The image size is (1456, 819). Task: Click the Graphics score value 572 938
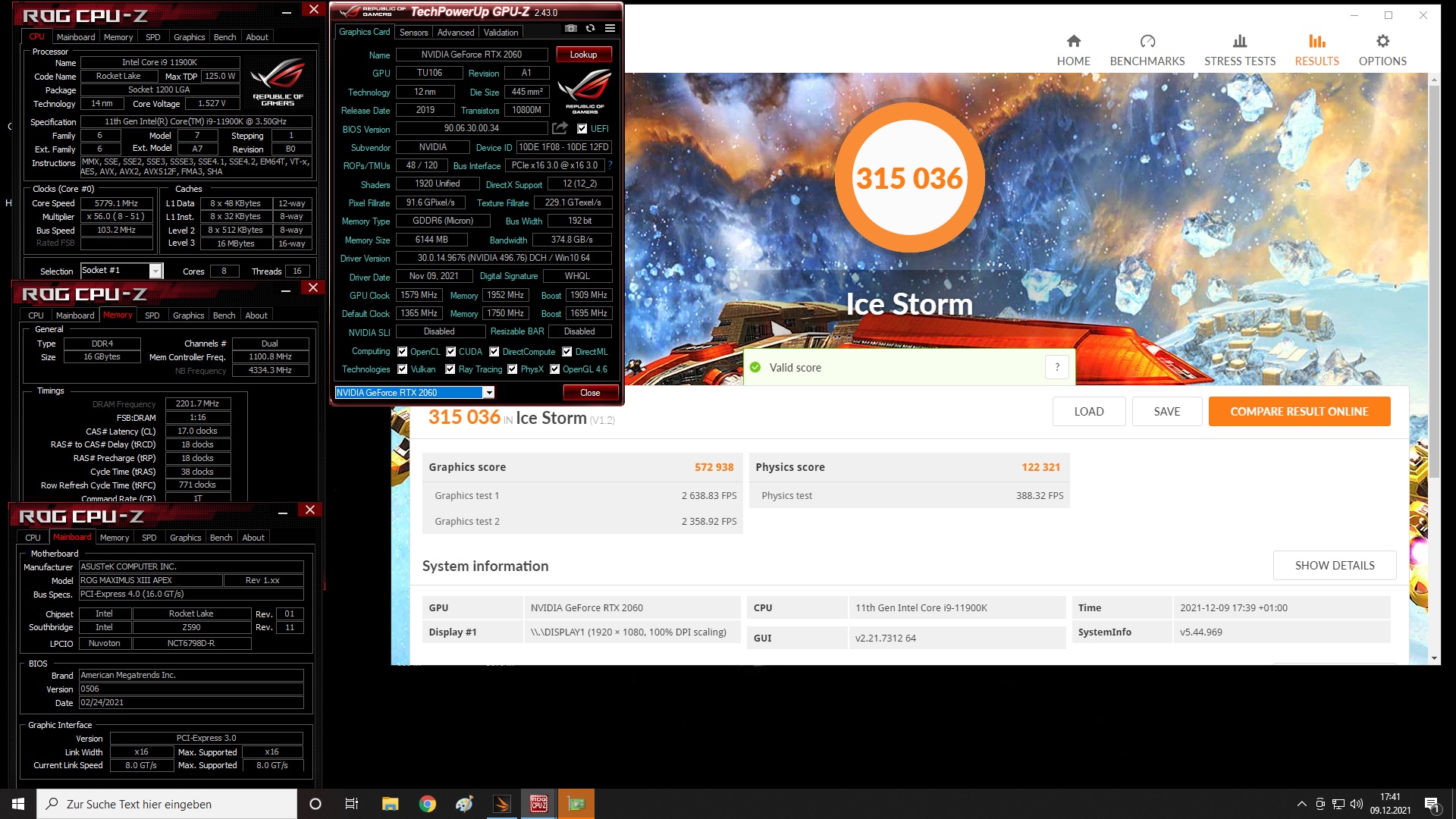coord(714,467)
